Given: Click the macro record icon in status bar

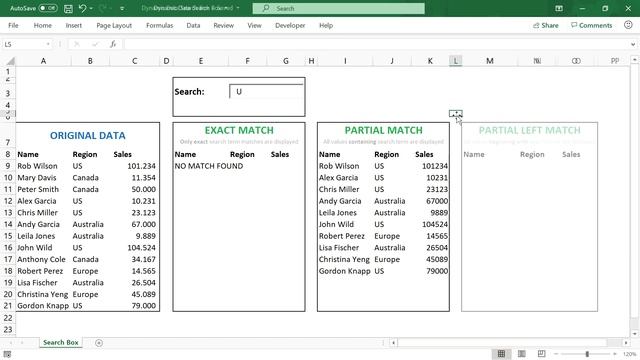Looking at the screenshot, I should click(7, 354).
